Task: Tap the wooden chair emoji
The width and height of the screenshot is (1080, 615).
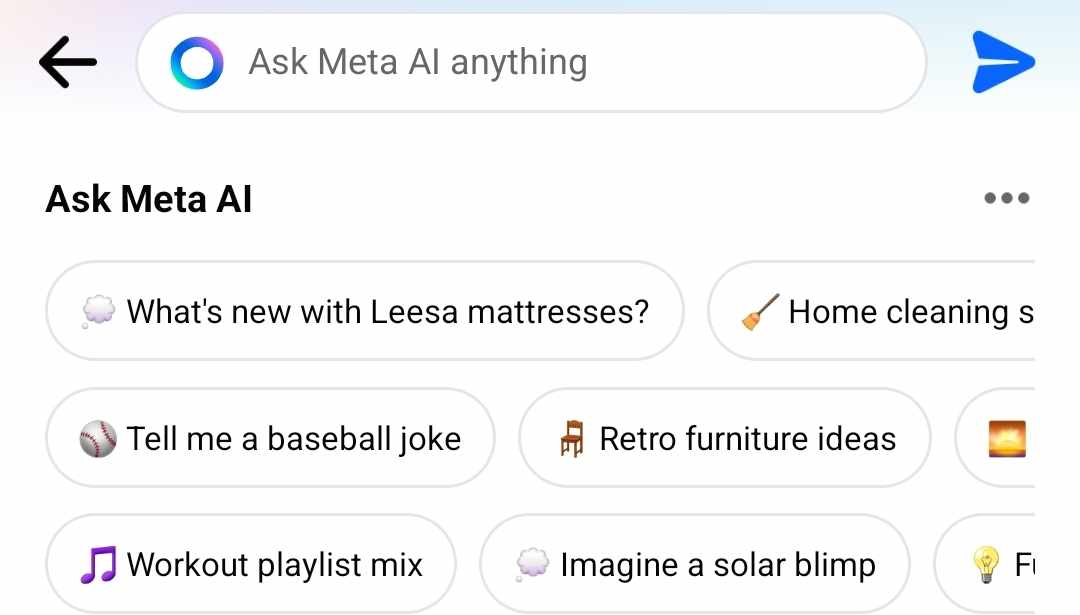Action: pos(572,439)
